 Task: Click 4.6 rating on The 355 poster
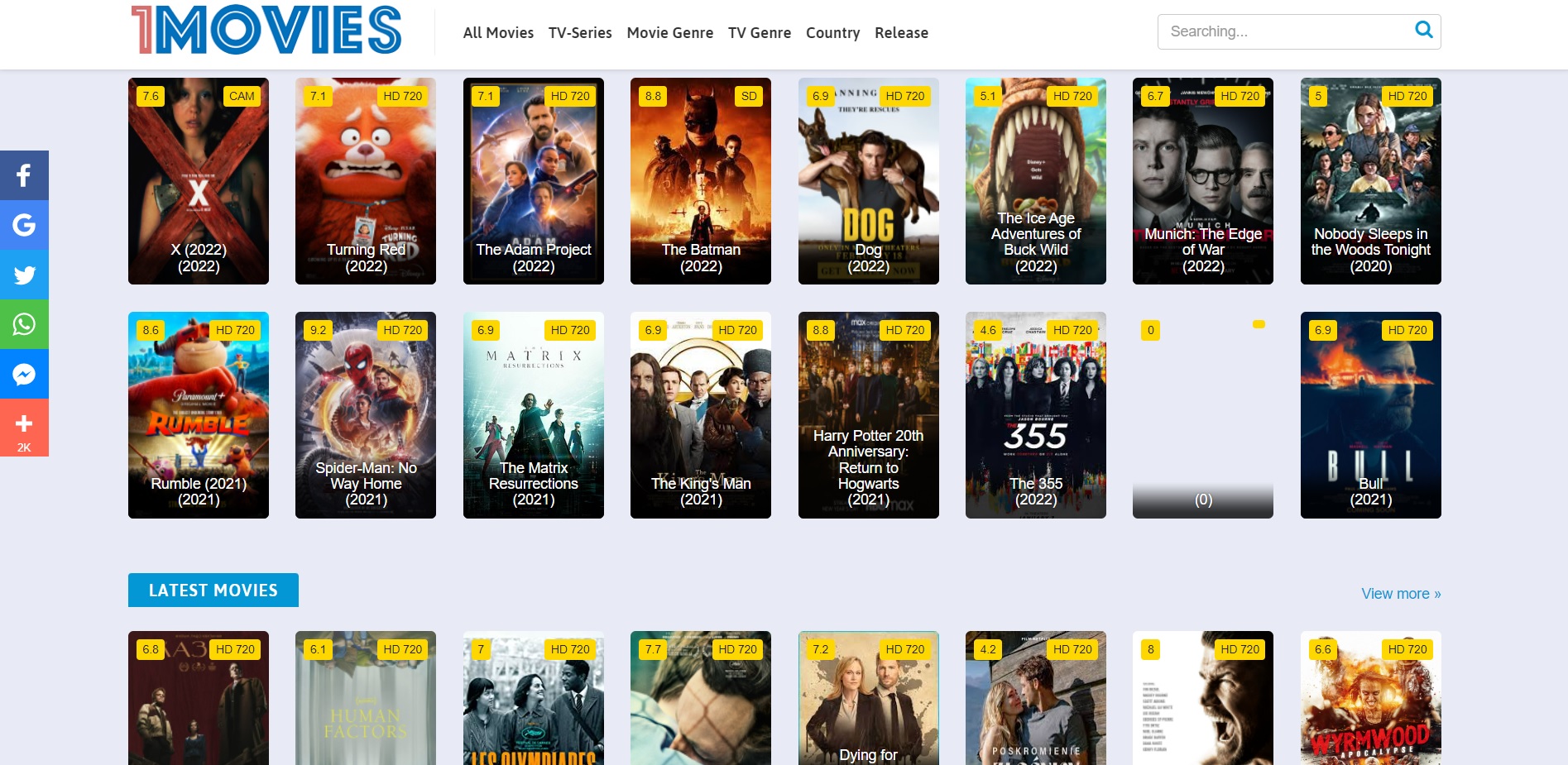pos(988,330)
